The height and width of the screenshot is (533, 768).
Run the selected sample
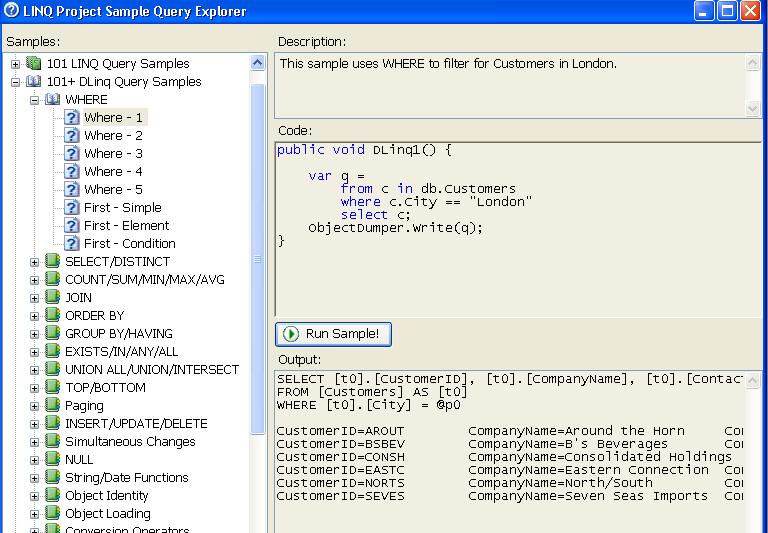click(x=333, y=334)
